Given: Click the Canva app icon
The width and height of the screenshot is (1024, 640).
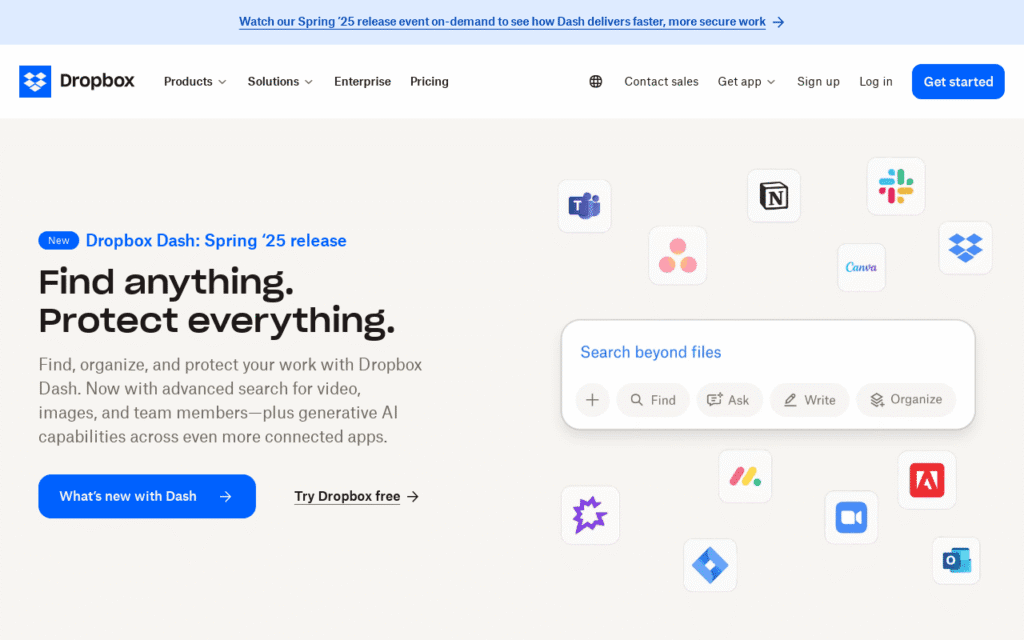Looking at the screenshot, I should pyautogui.click(x=861, y=267).
